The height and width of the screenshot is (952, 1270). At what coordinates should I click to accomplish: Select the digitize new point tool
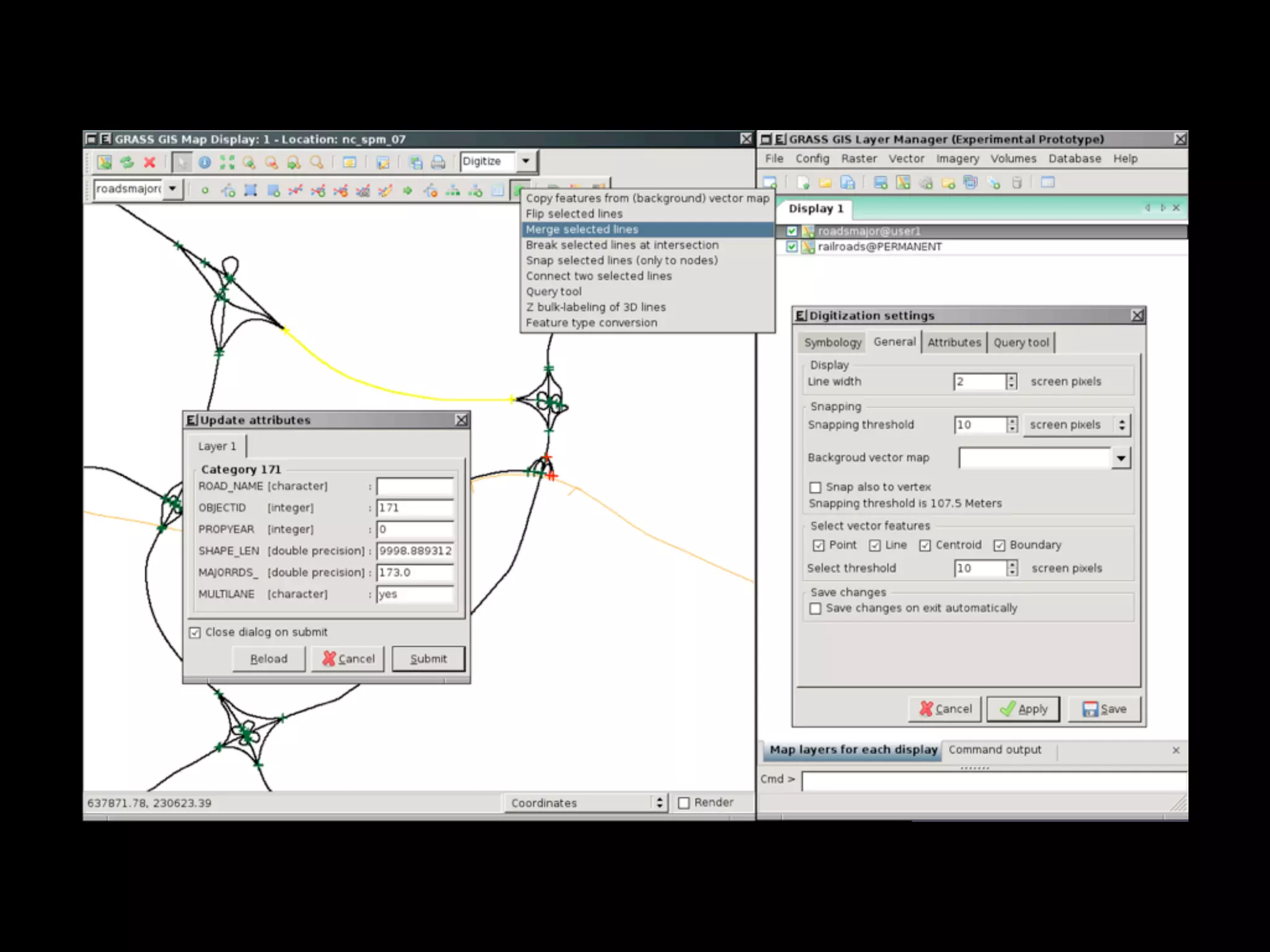click(205, 190)
